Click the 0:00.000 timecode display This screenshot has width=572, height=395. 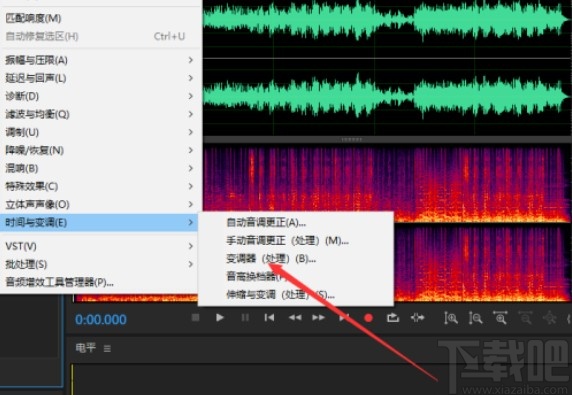(x=101, y=320)
